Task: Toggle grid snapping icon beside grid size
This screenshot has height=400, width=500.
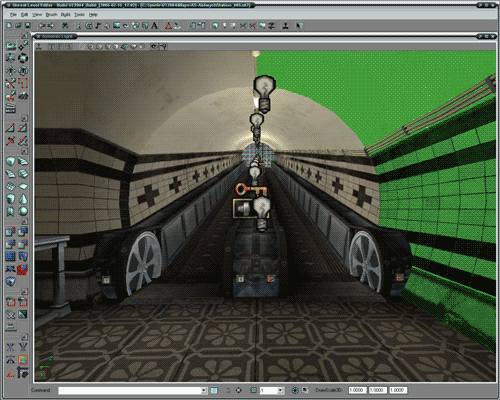Action: pos(254,390)
